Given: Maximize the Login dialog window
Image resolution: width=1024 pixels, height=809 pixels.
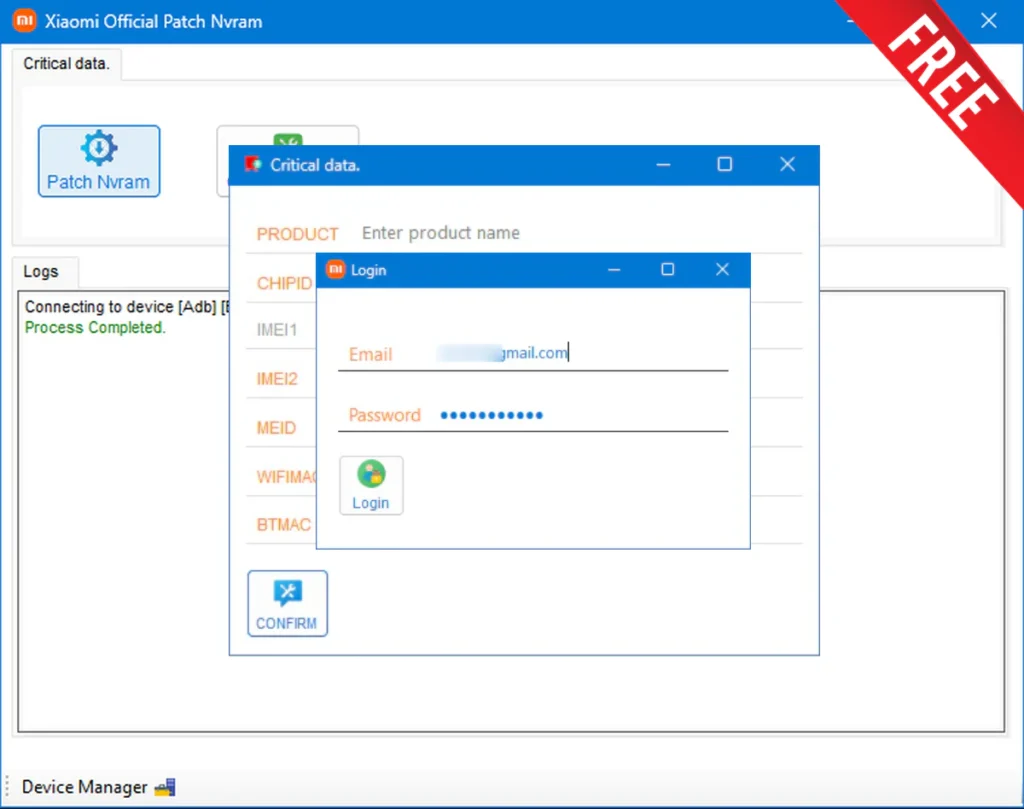Looking at the screenshot, I should click(x=668, y=270).
